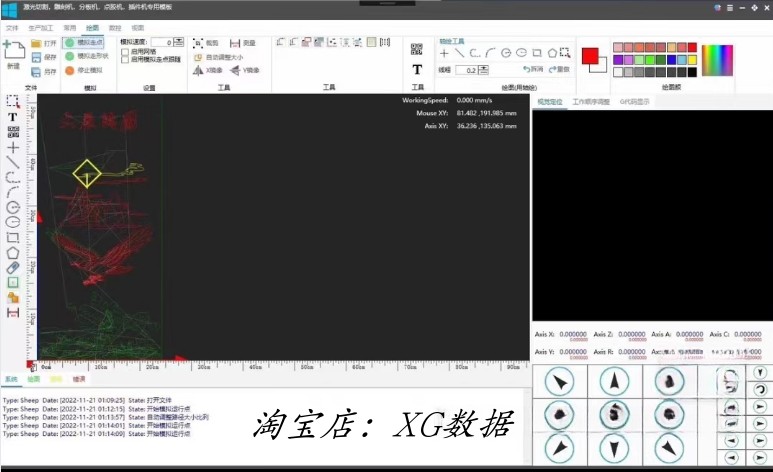Open a file with 打开
The image size is (773, 472).
coord(43,43)
